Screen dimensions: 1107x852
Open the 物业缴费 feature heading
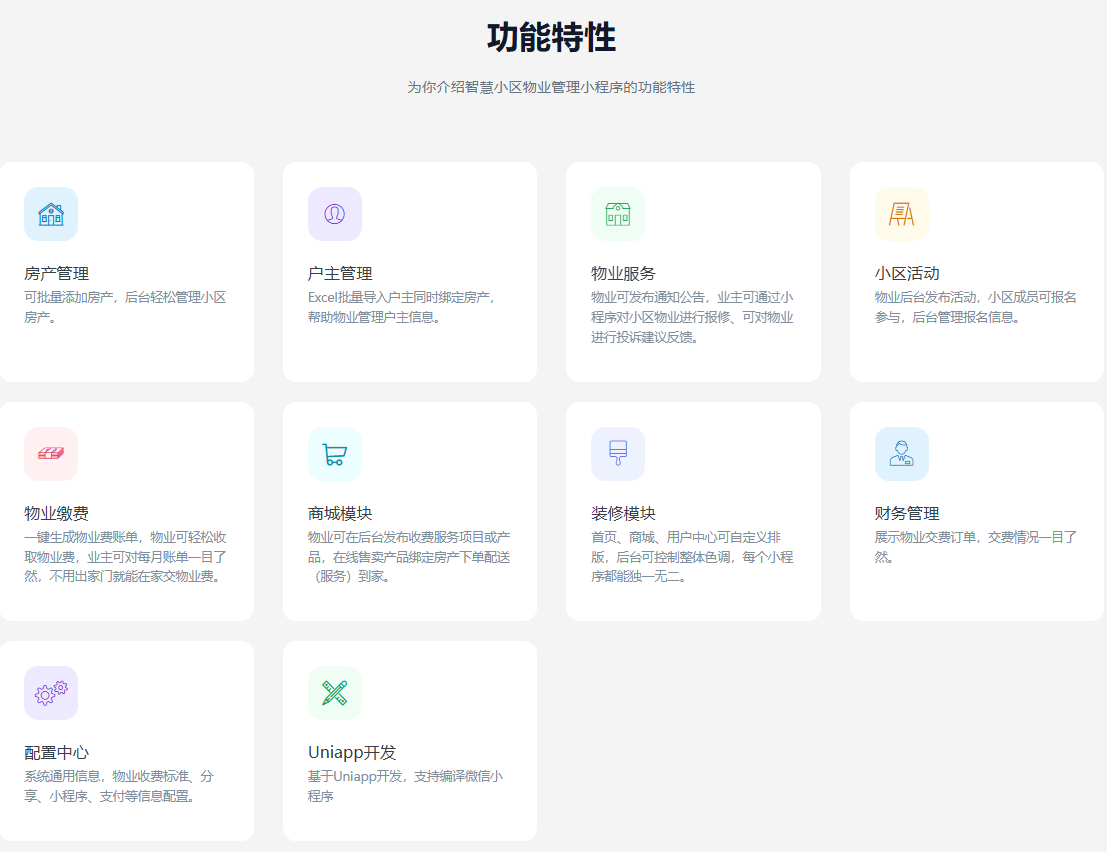(x=57, y=513)
